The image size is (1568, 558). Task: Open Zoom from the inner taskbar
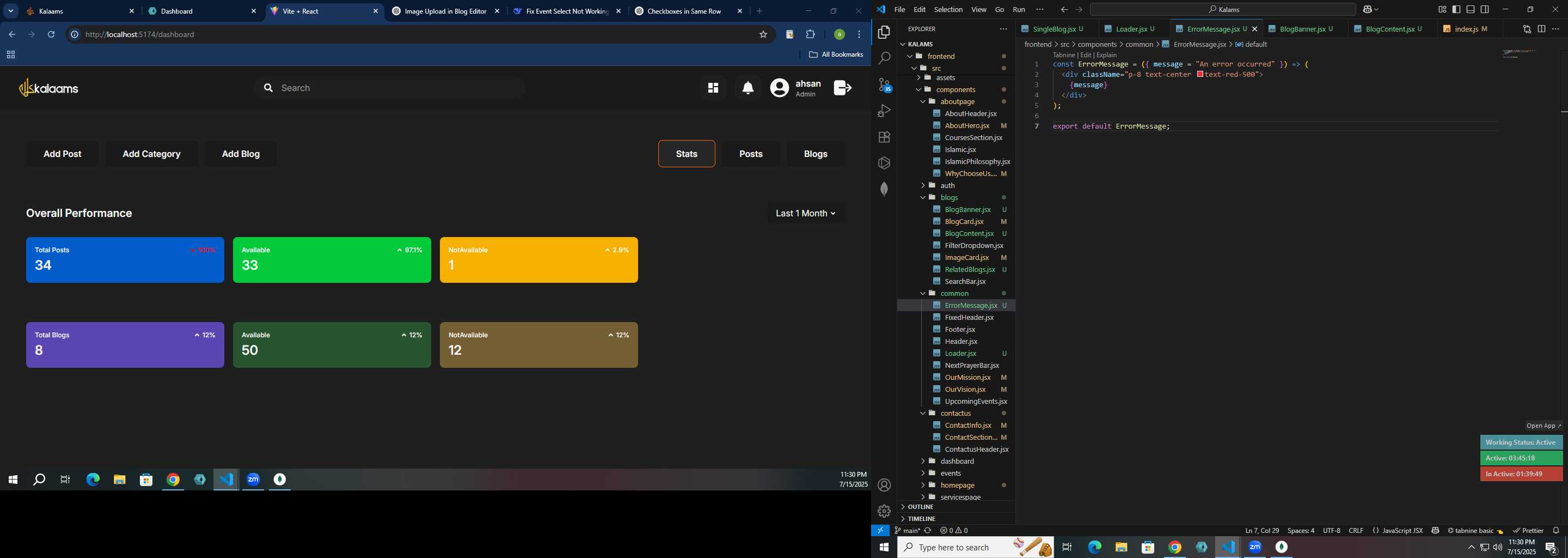(x=253, y=480)
